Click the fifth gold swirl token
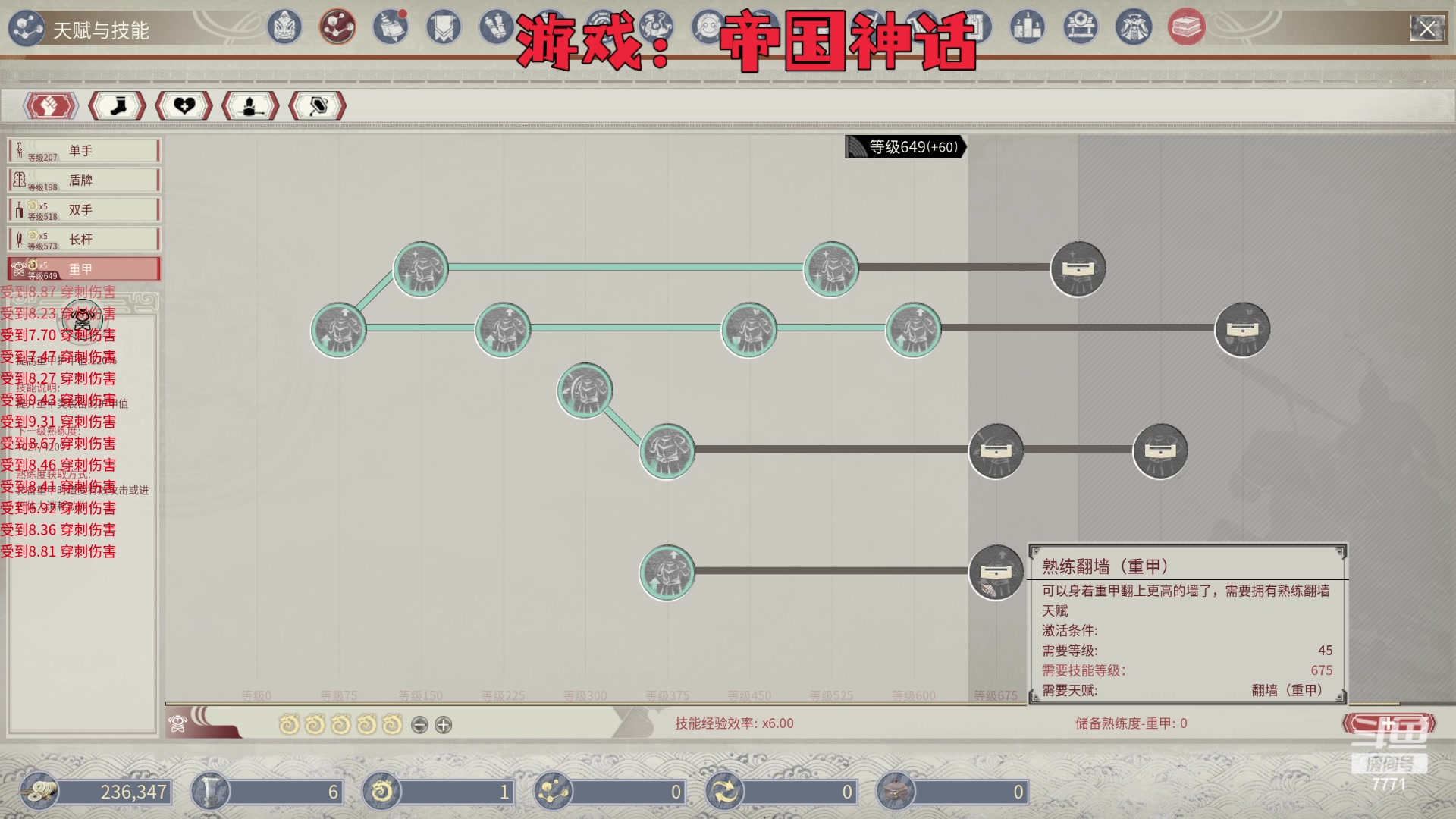The height and width of the screenshot is (819, 1456). click(x=392, y=725)
